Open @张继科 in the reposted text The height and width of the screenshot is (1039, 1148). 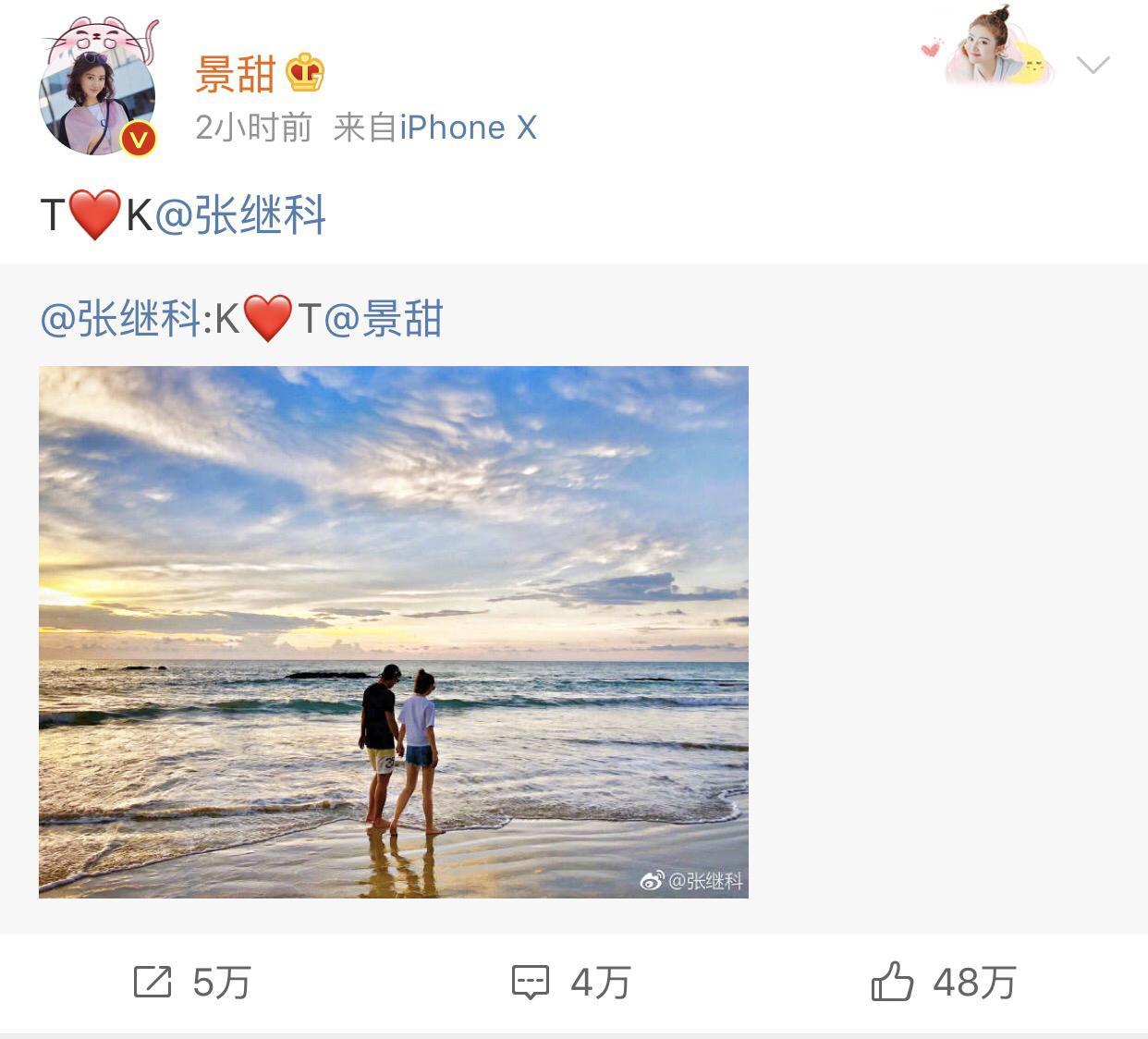121,319
